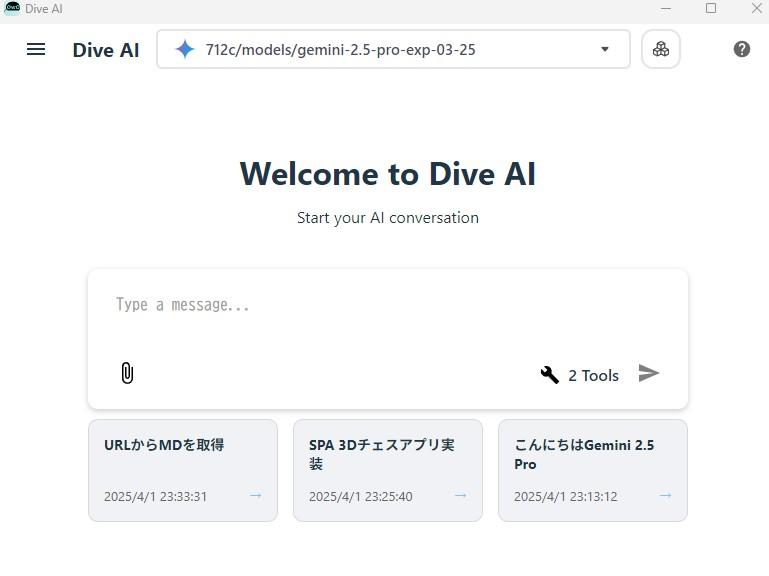The image size is (769, 576).
Task: Open the model selector dropdown
Action: click(393, 49)
